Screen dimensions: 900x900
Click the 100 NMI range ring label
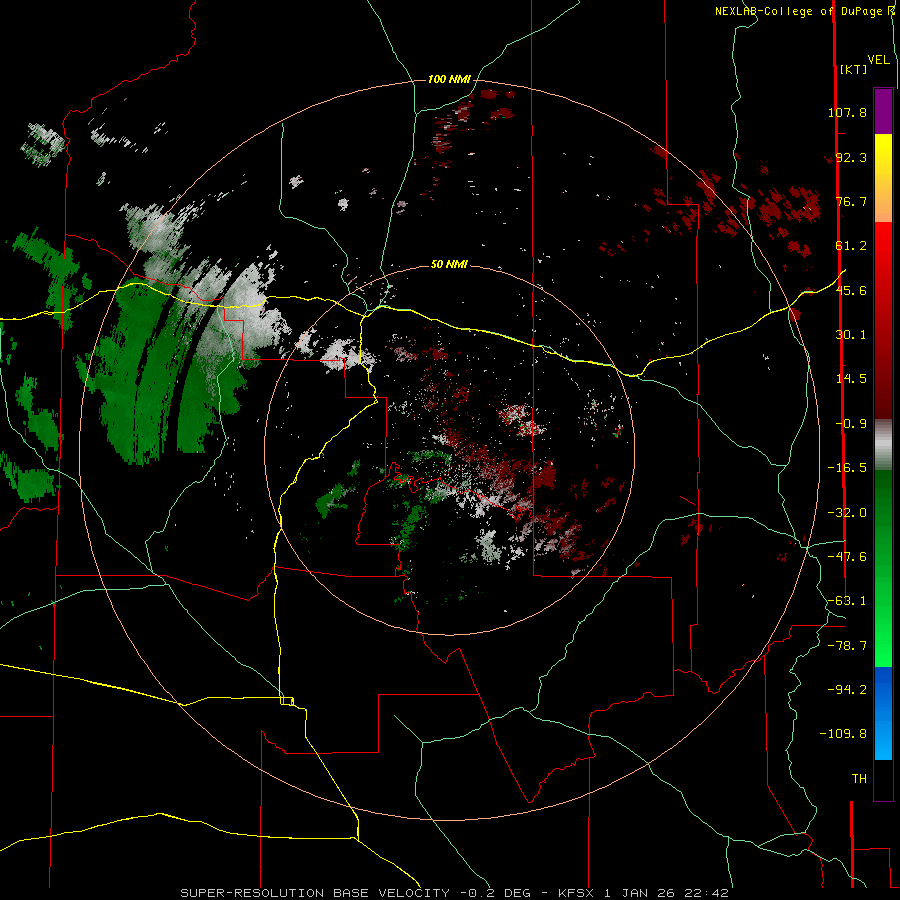coord(449,79)
